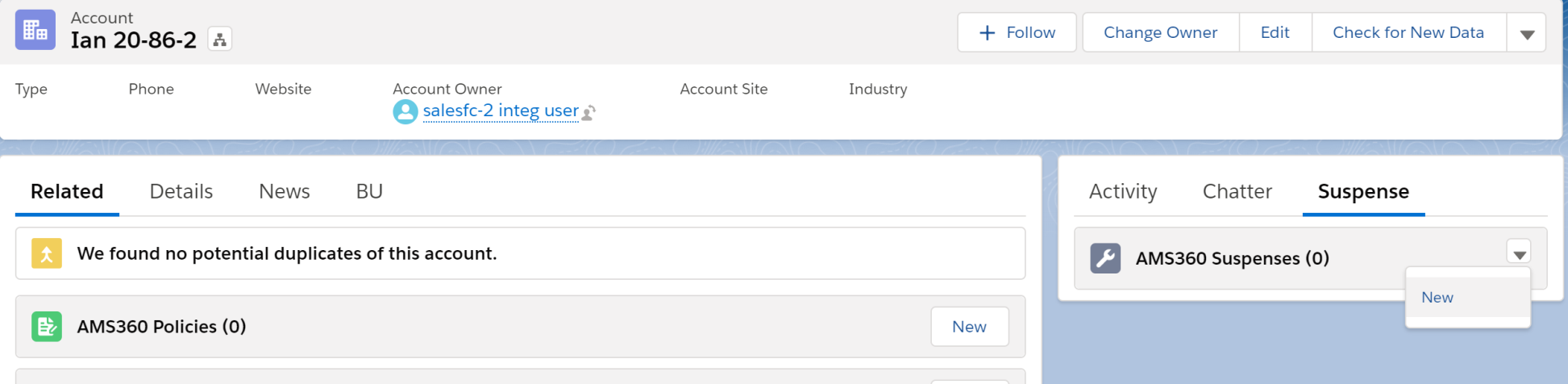Click Check for New Data button
Viewport: 1568px width, 384px height.
[x=1408, y=32]
